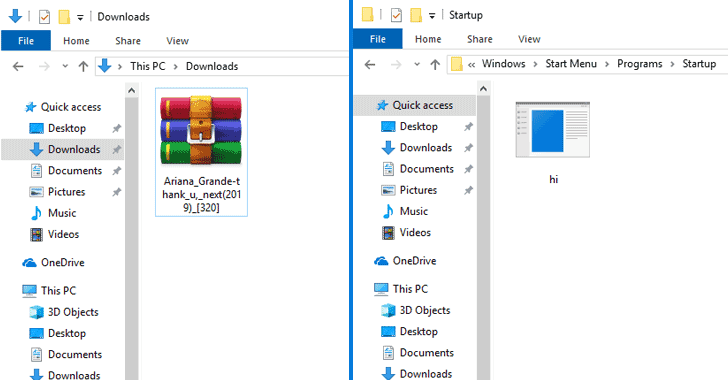Unpin Desktop pin icon in Downloads window sidebar
Image resolution: width=728 pixels, height=380 pixels.
[117, 128]
